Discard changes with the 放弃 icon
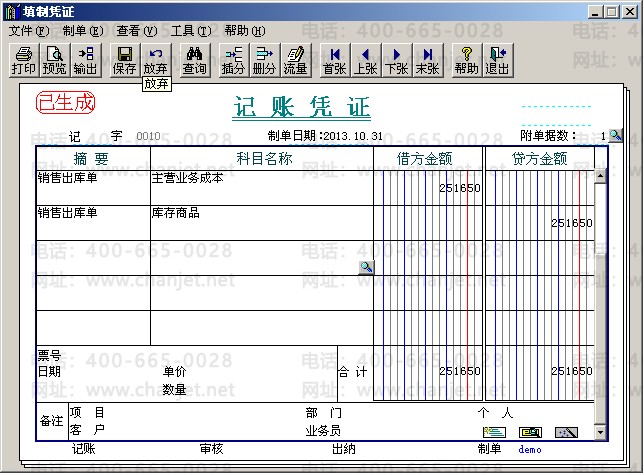Viewport: 643px width, 473px height. point(155,61)
